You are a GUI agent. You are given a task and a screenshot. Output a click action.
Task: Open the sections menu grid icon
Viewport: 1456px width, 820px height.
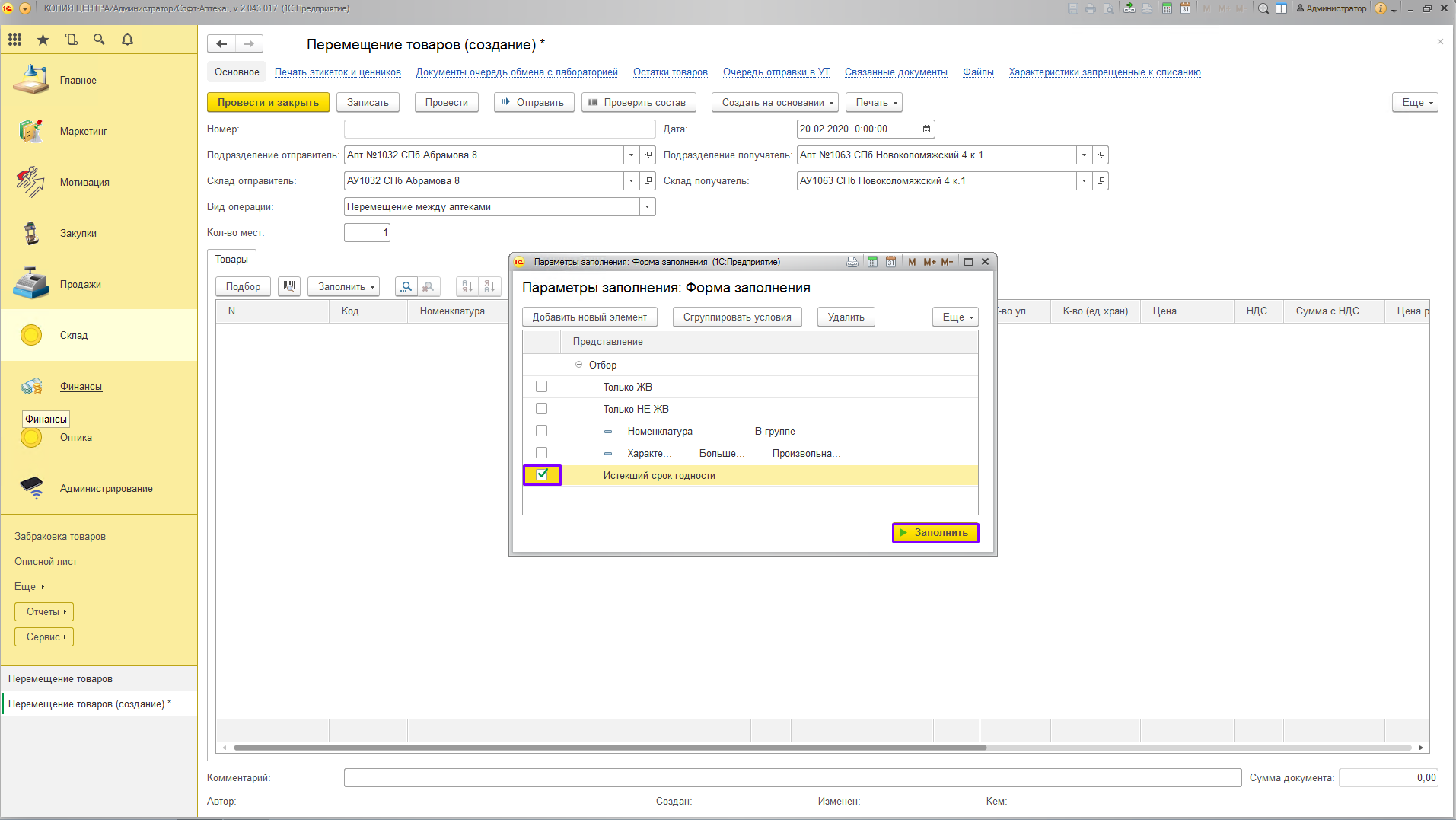15,40
